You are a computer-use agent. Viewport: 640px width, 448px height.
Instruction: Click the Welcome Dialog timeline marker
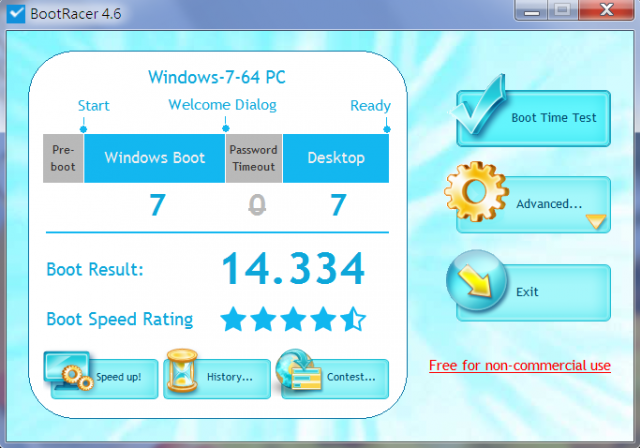tap(226, 128)
